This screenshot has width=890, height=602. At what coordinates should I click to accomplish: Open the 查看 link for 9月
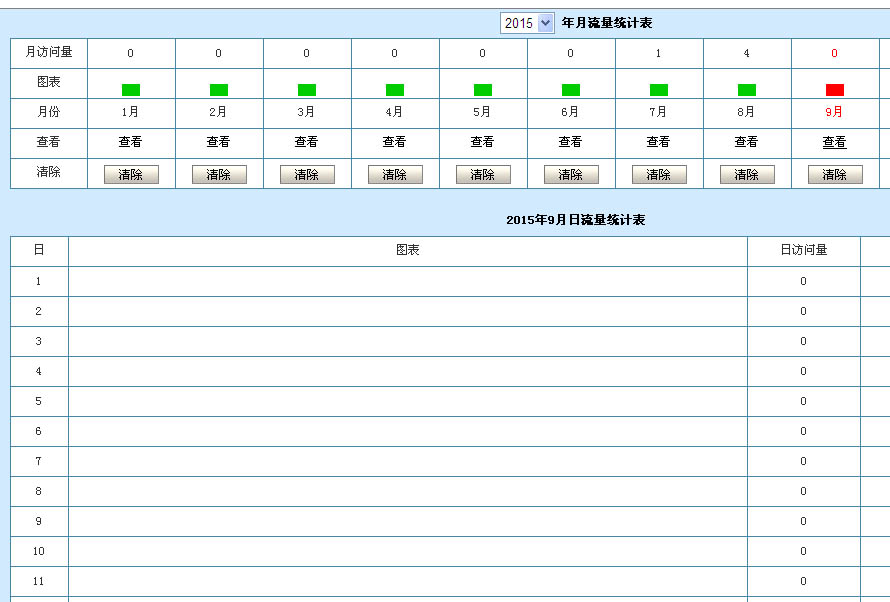coord(835,142)
